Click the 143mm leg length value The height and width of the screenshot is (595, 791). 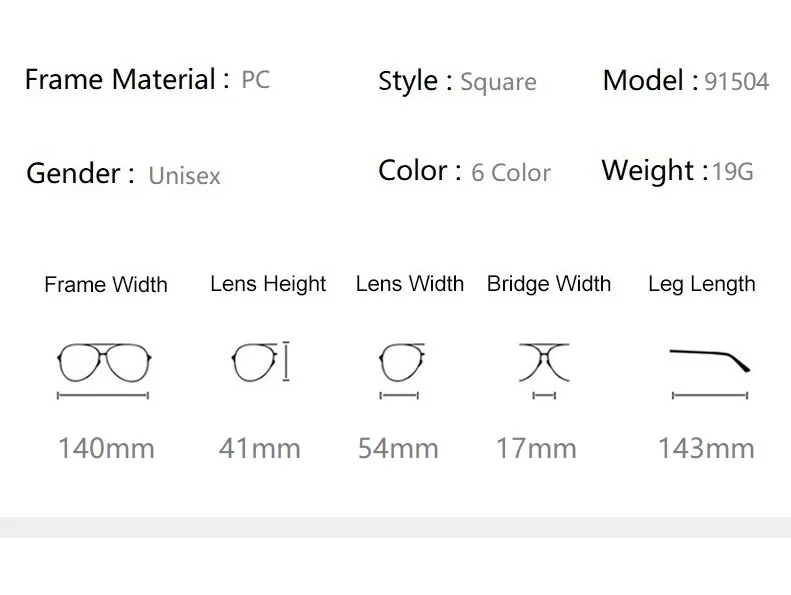pyautogui.click(x=706, y=447)
